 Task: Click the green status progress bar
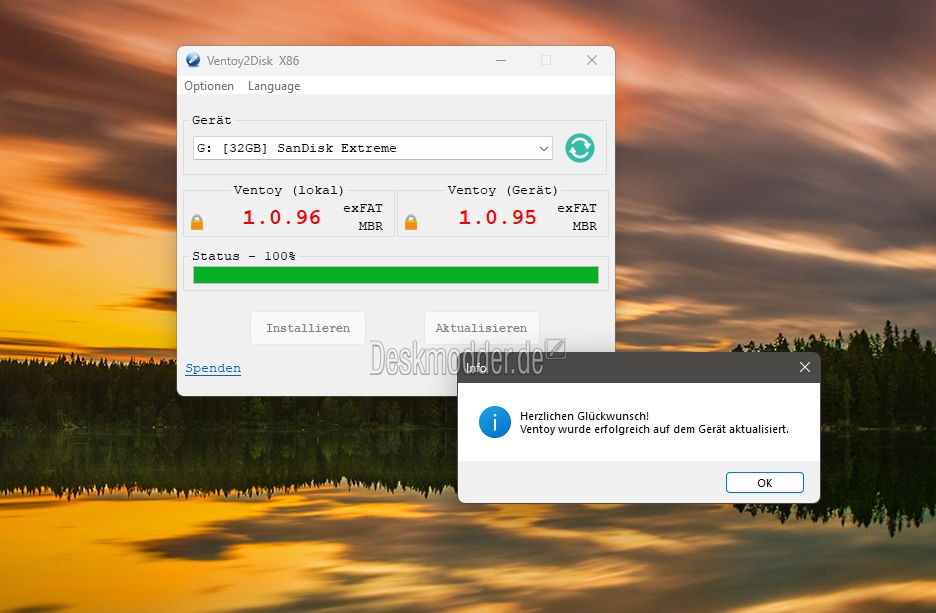[x=396, y=275]
